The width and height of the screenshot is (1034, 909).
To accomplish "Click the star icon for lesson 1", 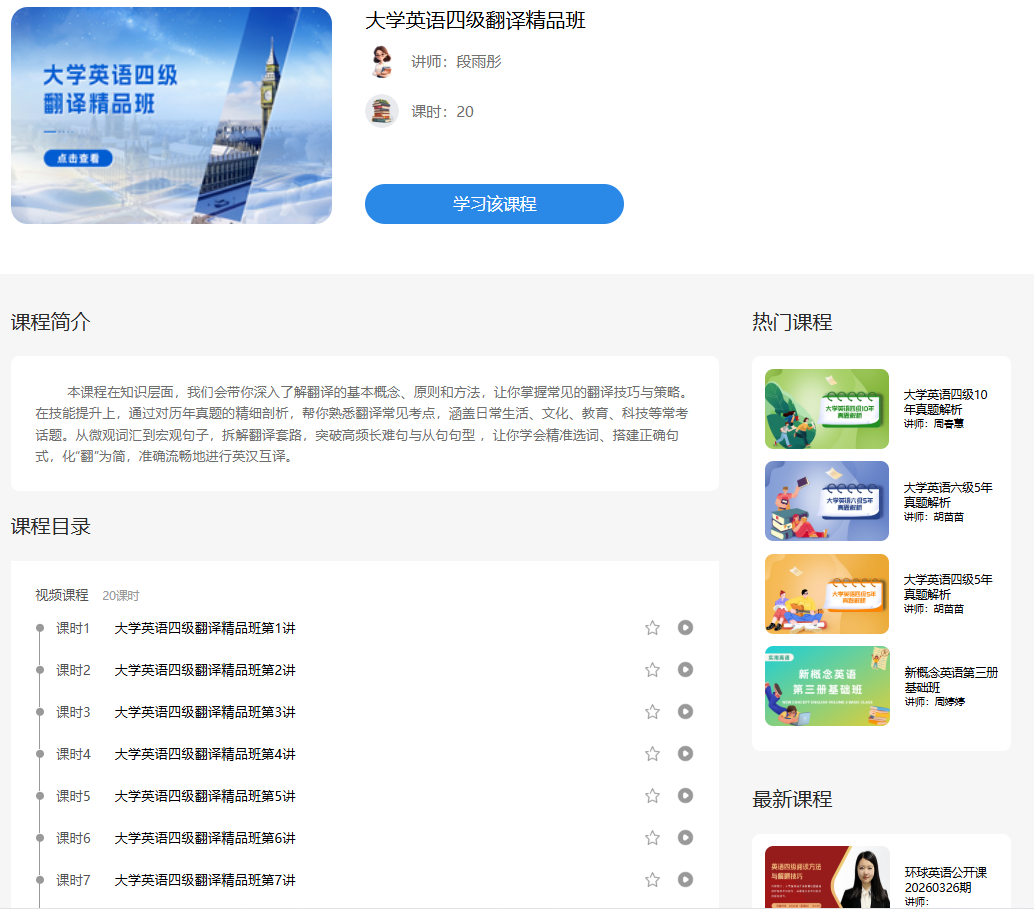I will coord(652,628).
